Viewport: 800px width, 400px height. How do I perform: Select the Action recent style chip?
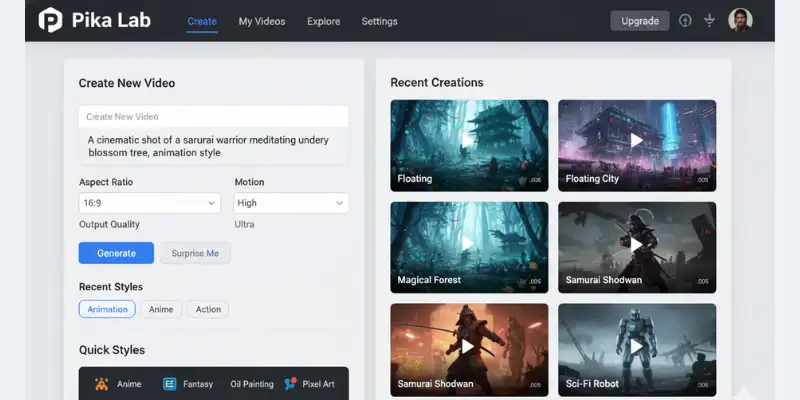pyautogui.click(x=208, y=309)
